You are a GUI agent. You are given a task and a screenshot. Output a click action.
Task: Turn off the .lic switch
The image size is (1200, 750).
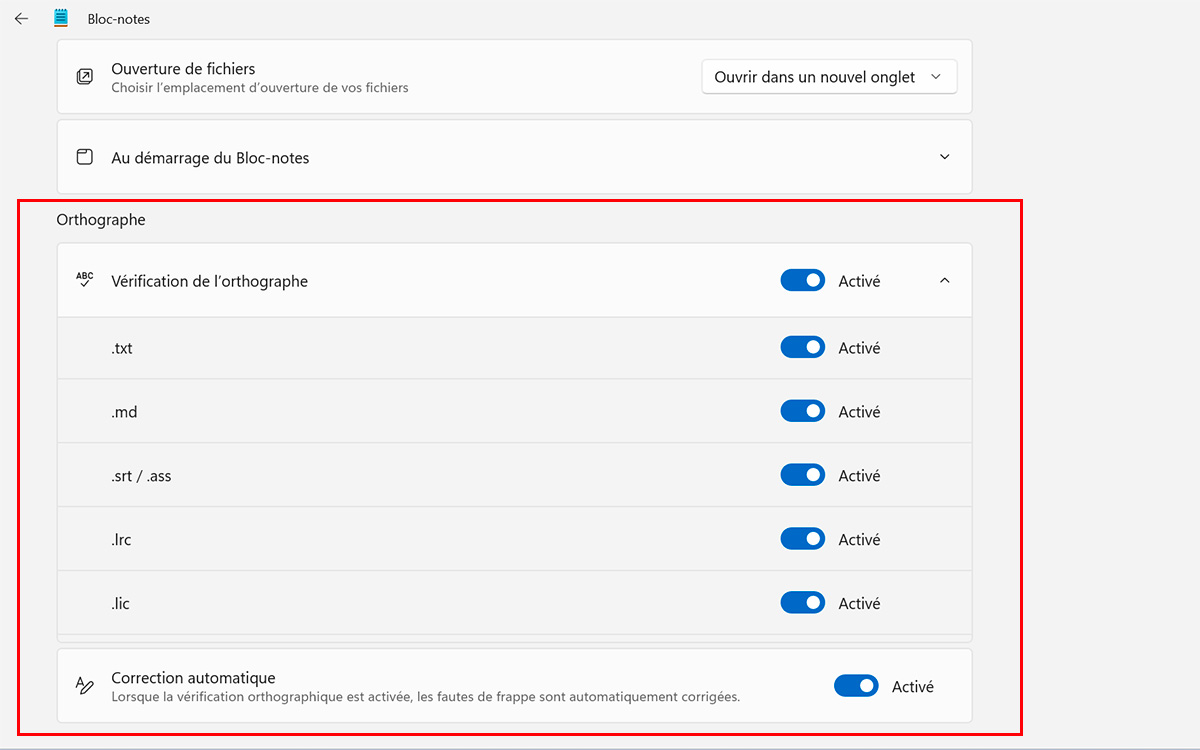[x=802, y=603]
